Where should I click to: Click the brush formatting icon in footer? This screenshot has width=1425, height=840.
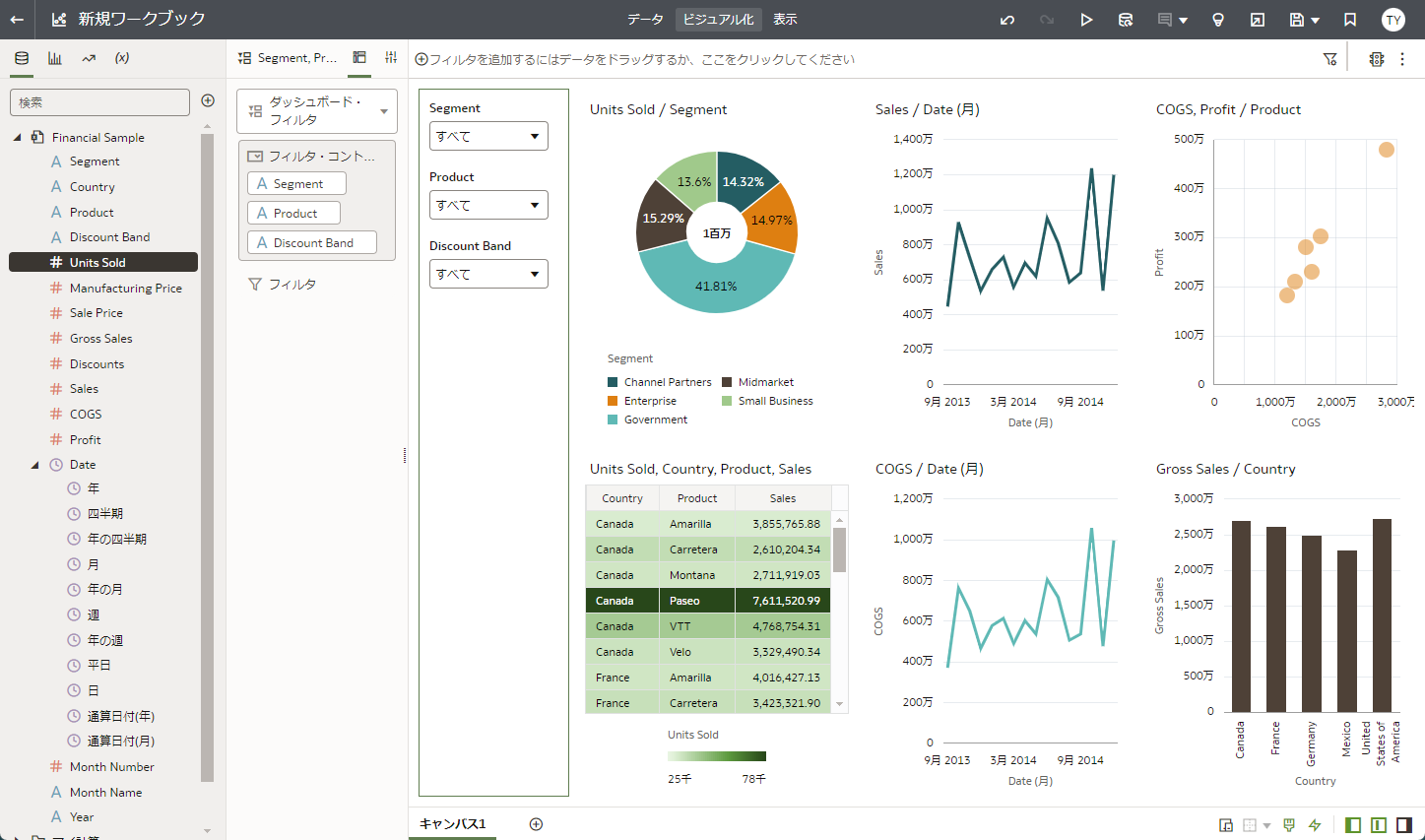tap(1289, 825)
